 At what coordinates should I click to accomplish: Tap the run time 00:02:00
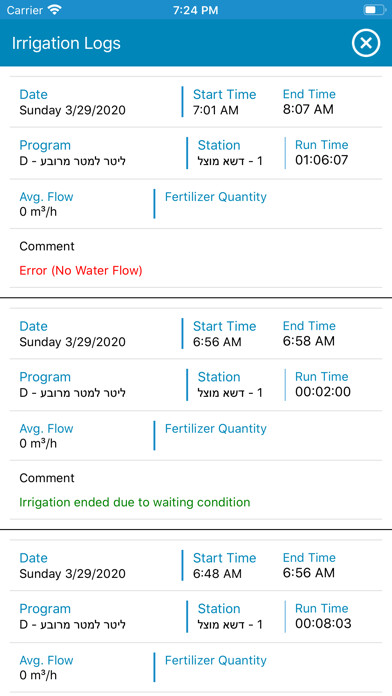pos(323,392)
